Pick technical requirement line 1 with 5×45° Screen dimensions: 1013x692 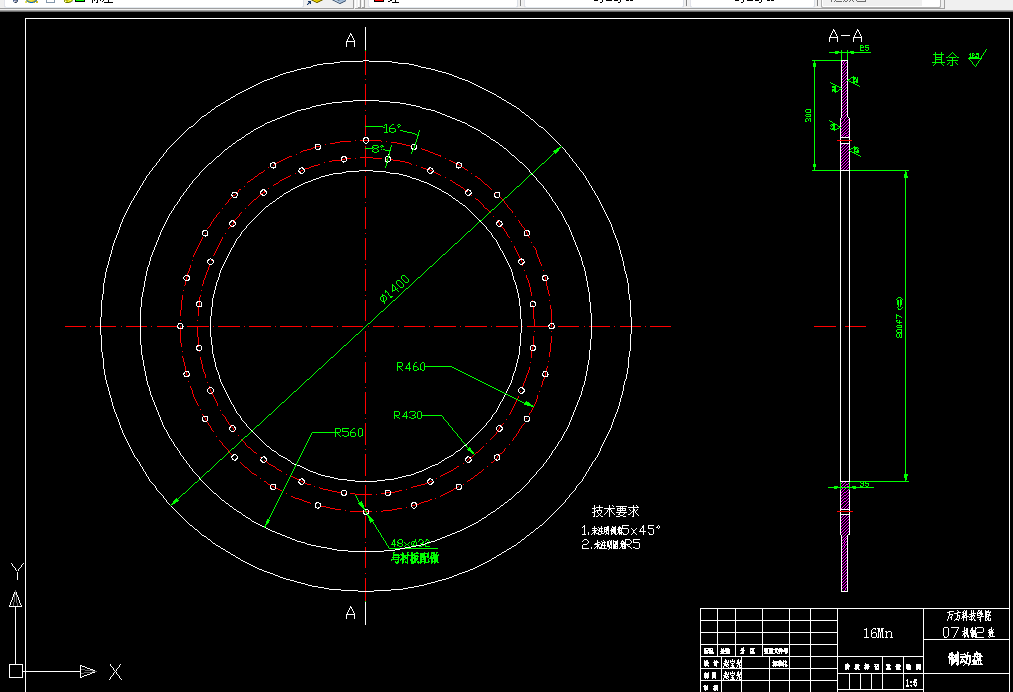coord(620,530)
